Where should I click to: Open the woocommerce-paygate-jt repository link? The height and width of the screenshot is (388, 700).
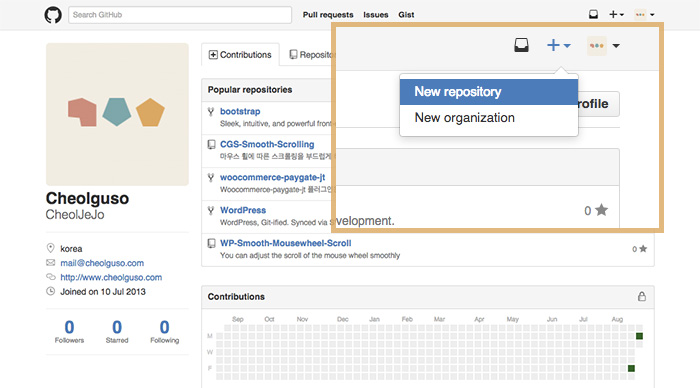coord(272,177)
